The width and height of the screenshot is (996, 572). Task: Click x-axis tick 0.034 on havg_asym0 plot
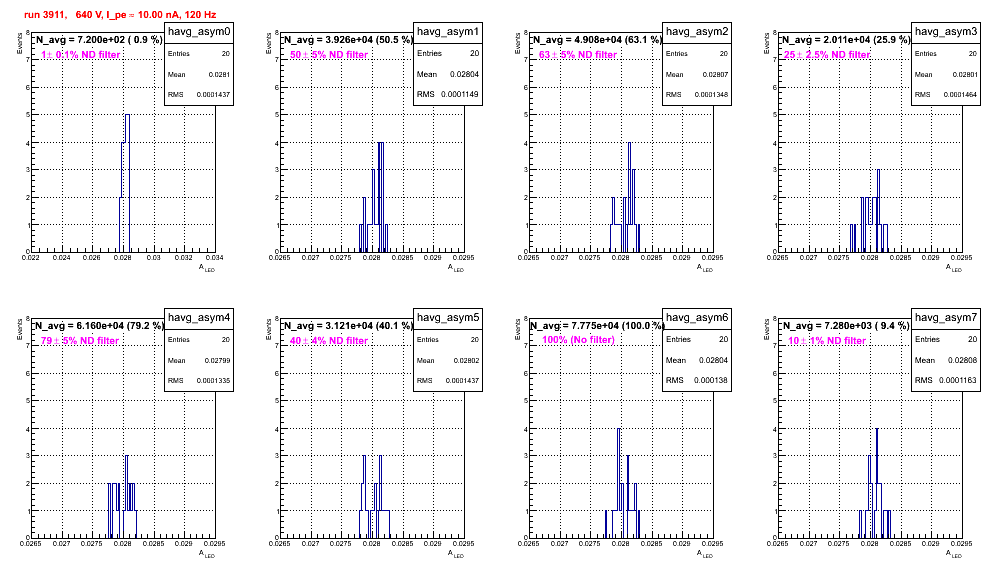pyautogui.click(x=215, y=258)
